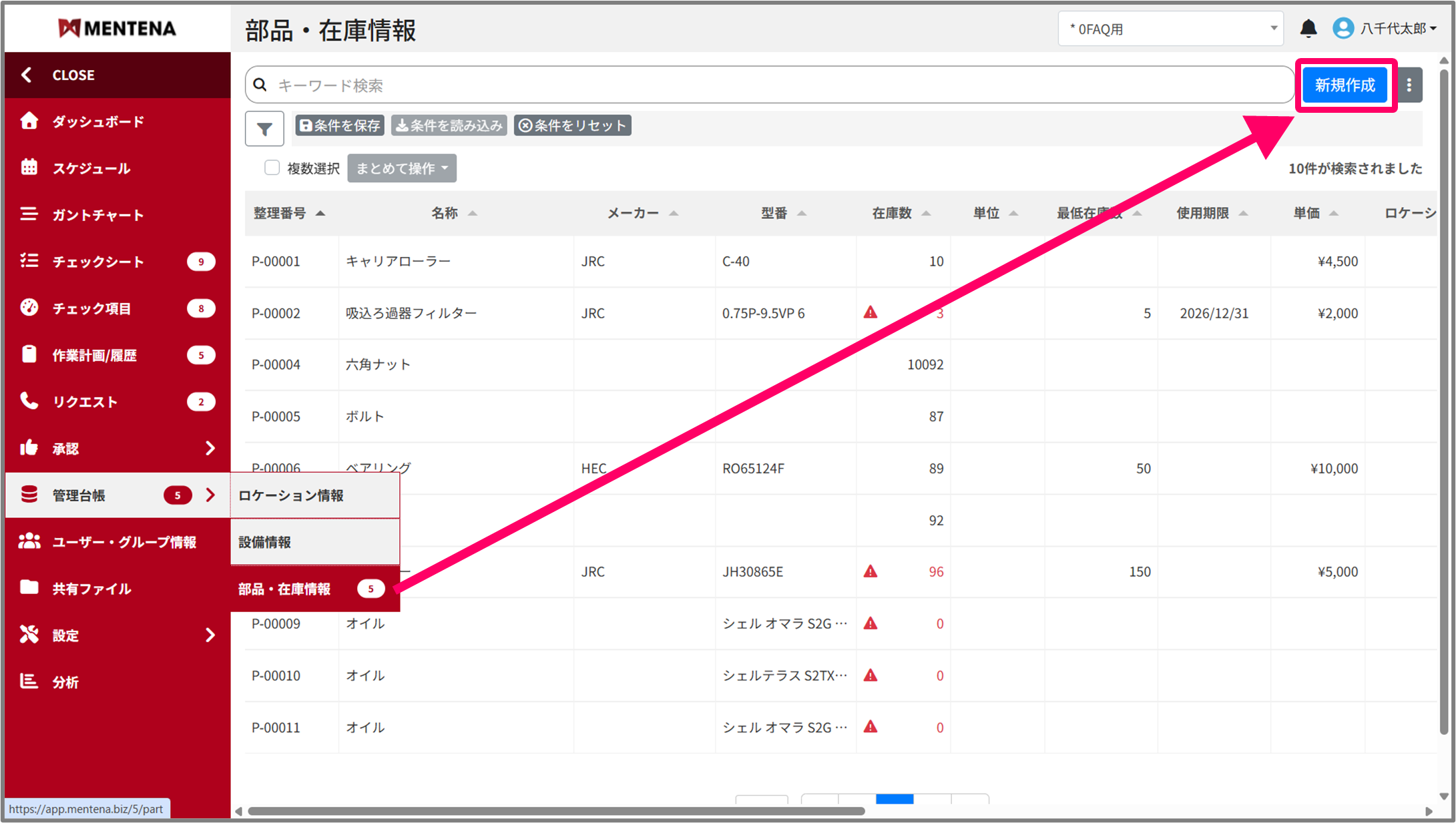
Task: Open Dashboard via the home icon
Action: point(29,121)
